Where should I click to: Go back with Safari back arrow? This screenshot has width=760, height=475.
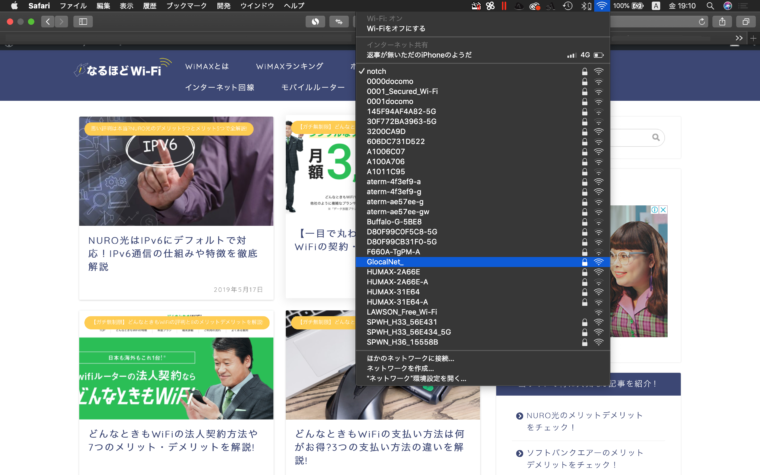click(48, 21)
